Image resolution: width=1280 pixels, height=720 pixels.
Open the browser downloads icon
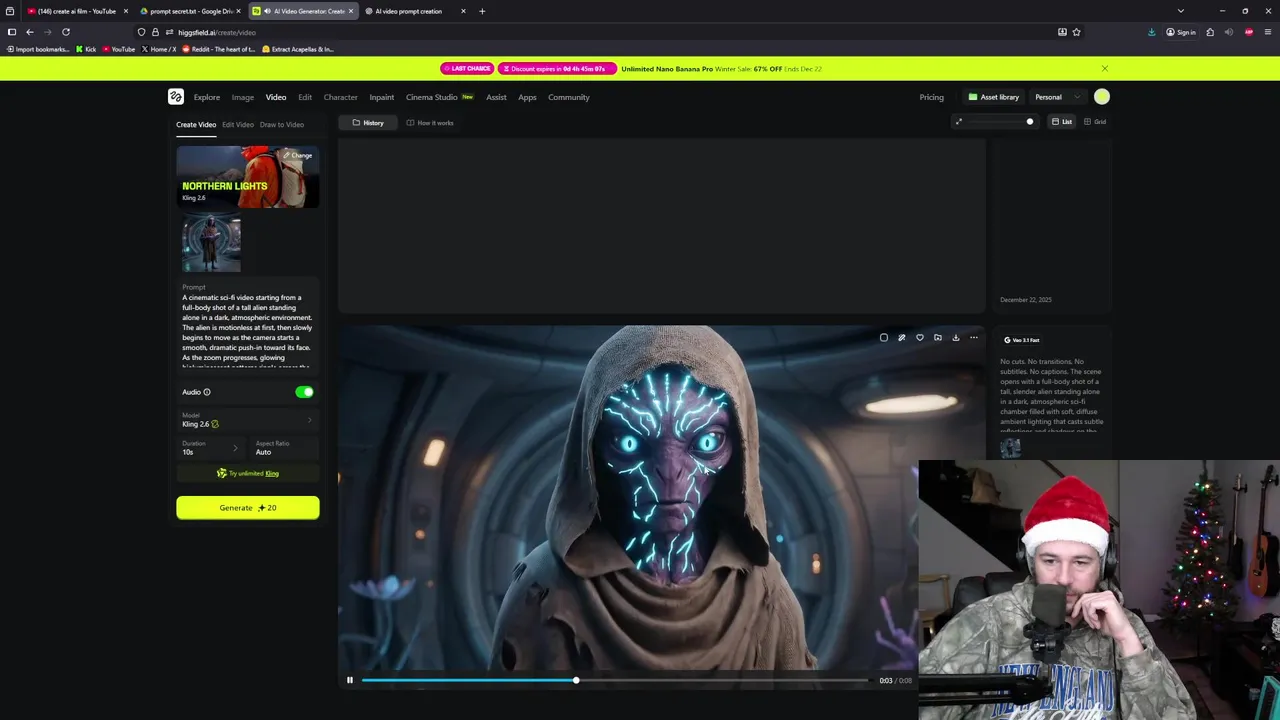[1151, 32]
